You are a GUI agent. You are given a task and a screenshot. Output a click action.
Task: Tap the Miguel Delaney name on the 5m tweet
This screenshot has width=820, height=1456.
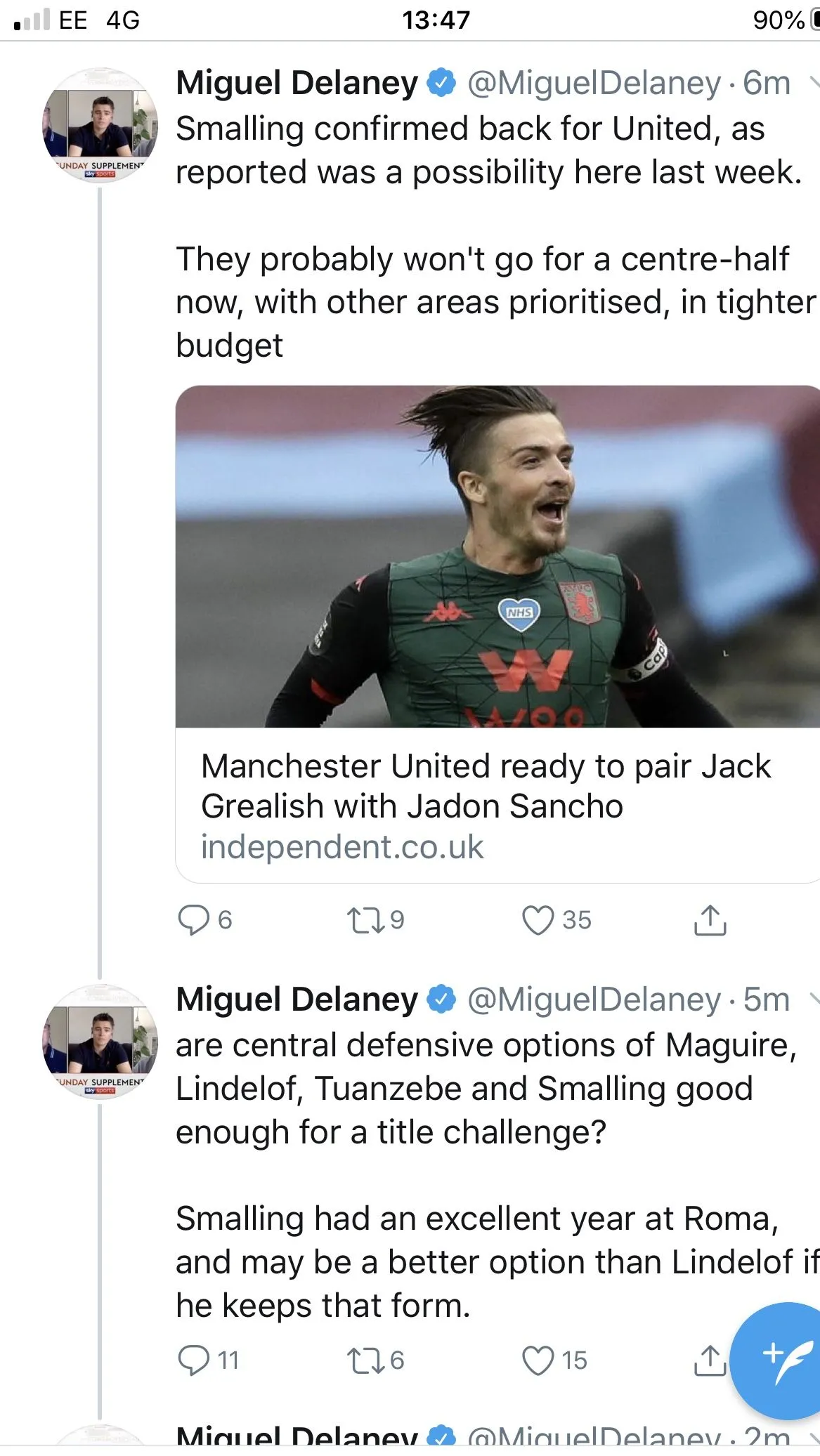297,999
